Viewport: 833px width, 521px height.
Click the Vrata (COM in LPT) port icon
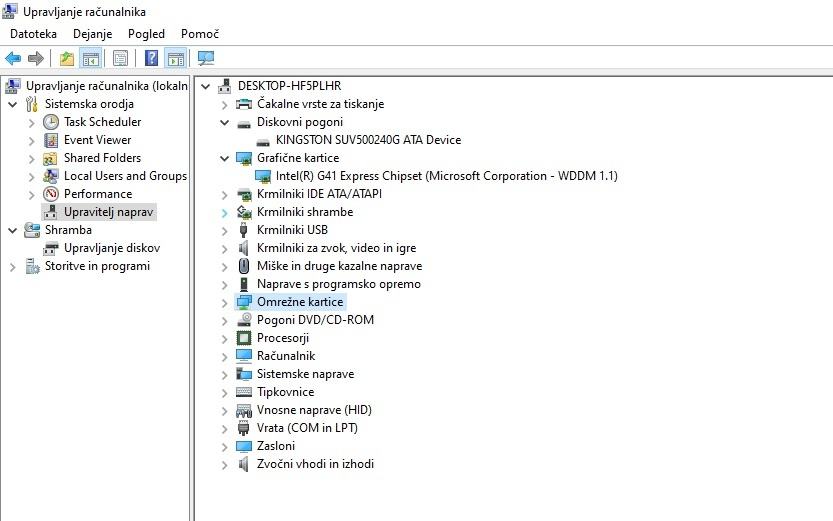pyautogui.click(x=243, y=428)
